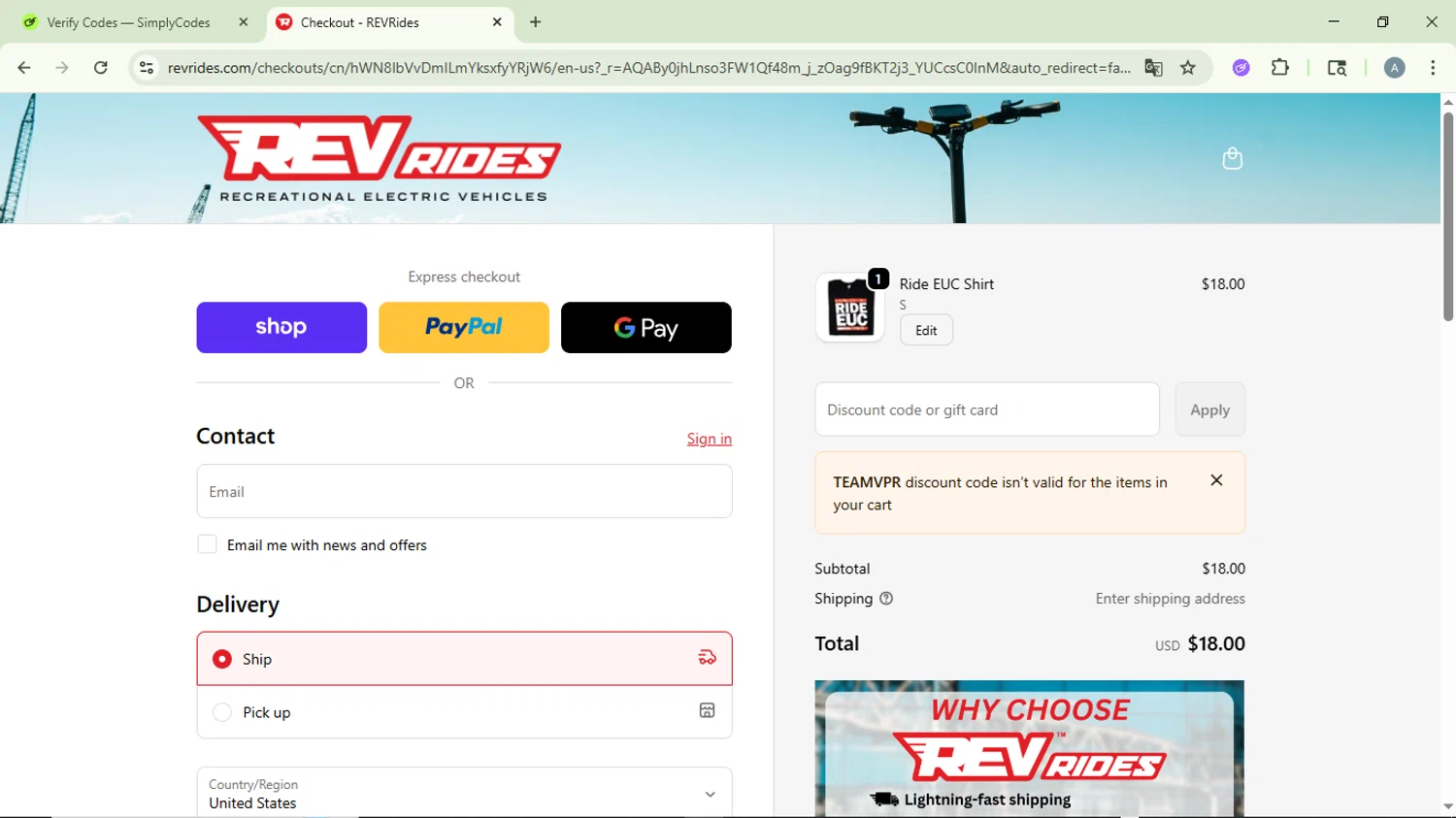Select the Ship delivery option
This screenshot has width=1456, height=818.
464,659
